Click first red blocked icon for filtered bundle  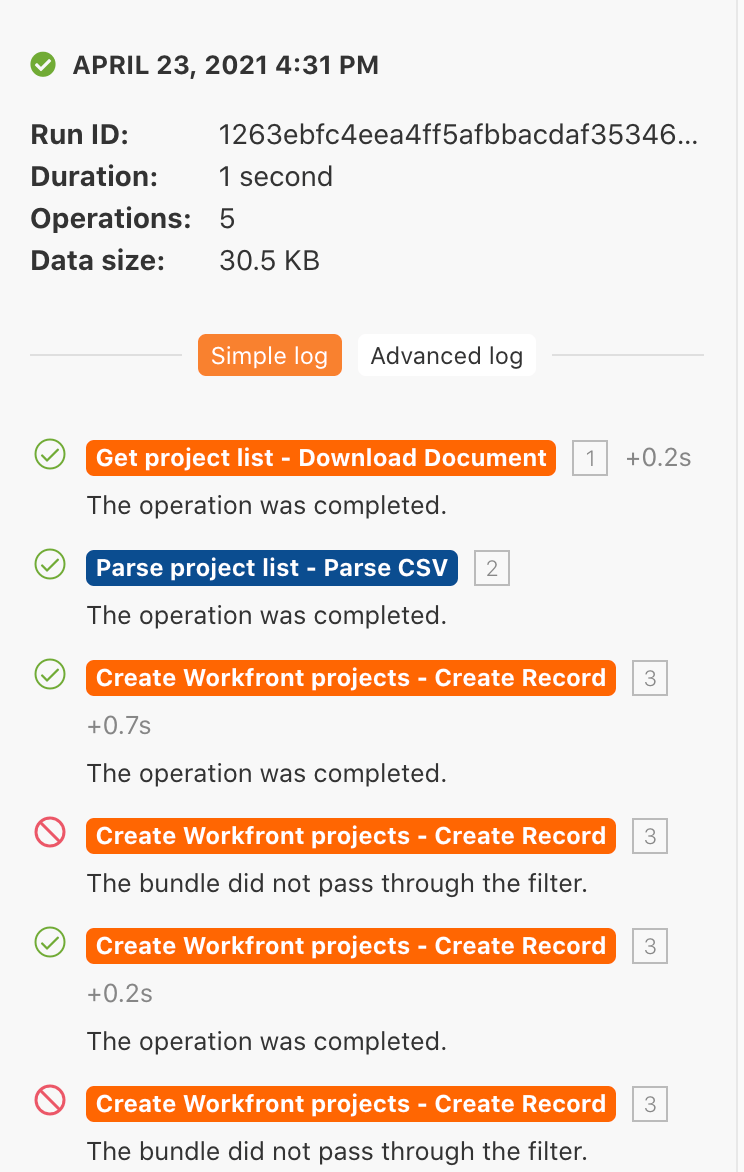click(50, 833)
